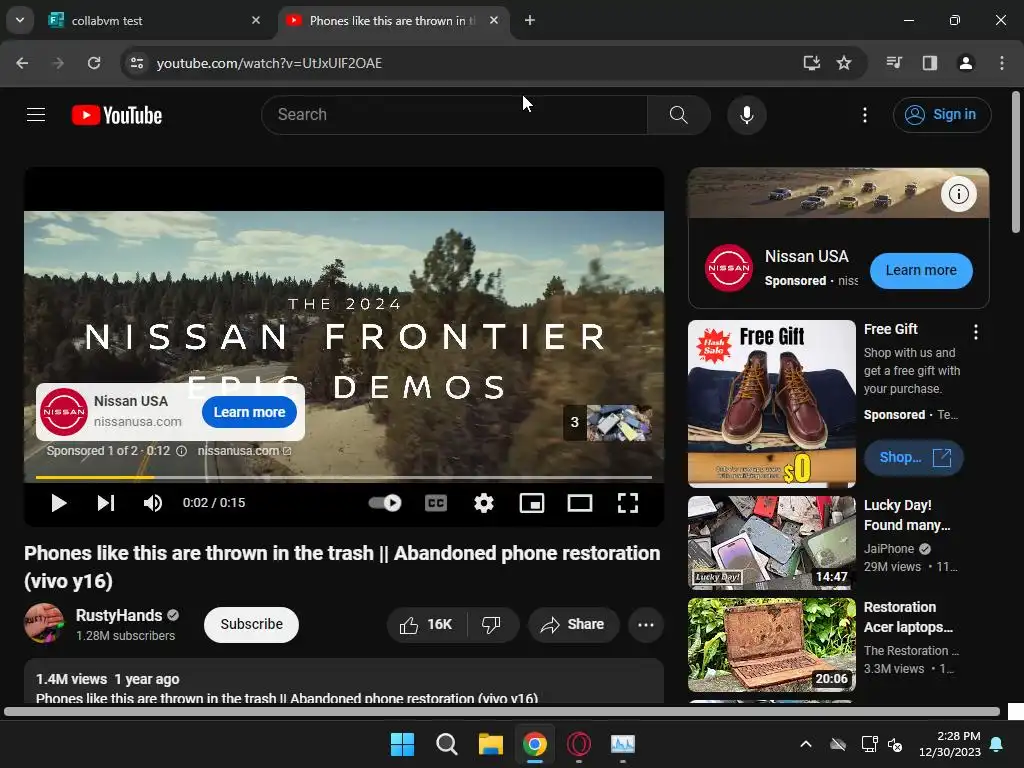
Task: Open Windows Start menu
Action: pyautogui.click(x=402, y=744)
